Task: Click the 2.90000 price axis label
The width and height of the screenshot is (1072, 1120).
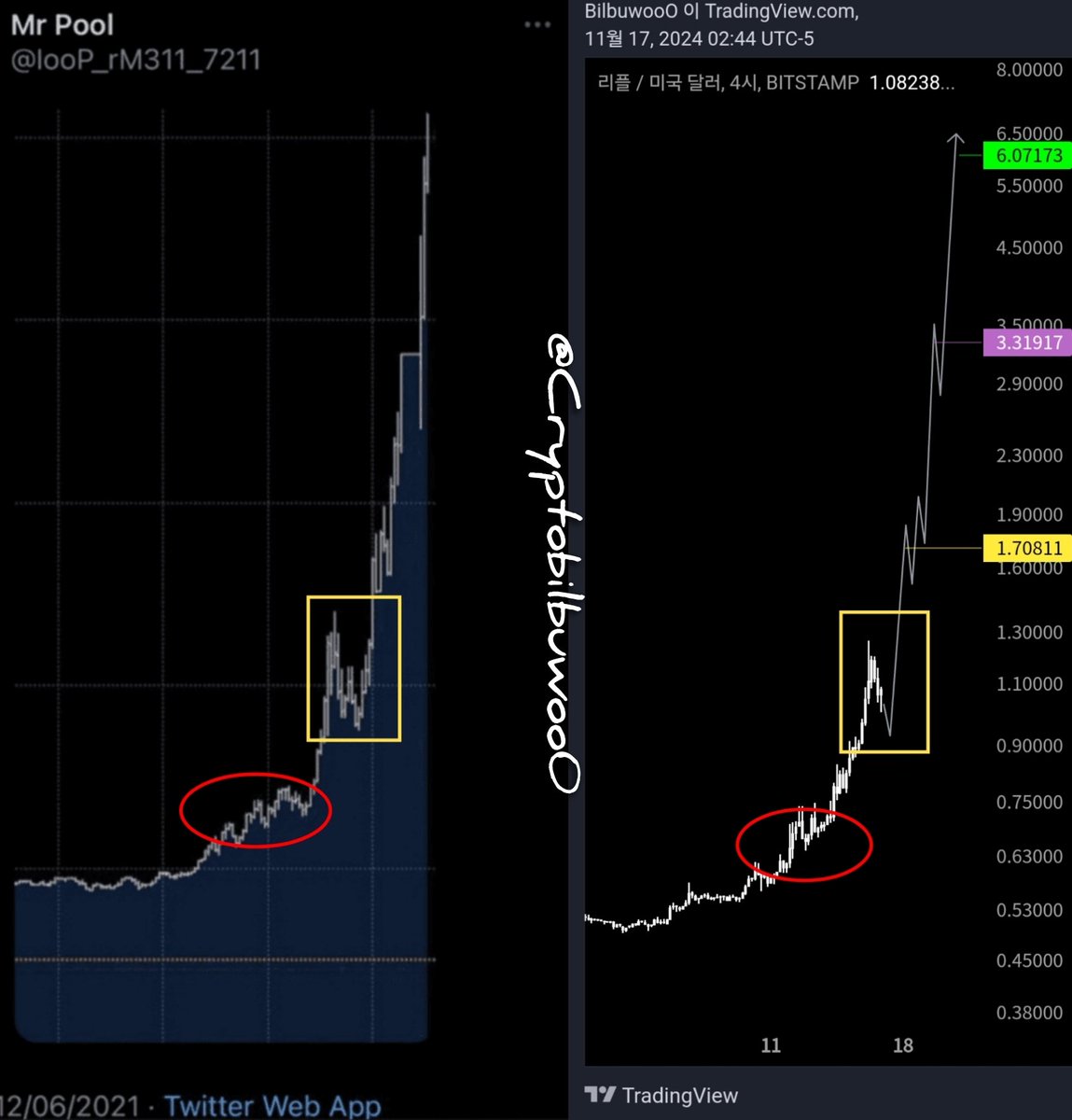Action: (x=1029, y=384)
